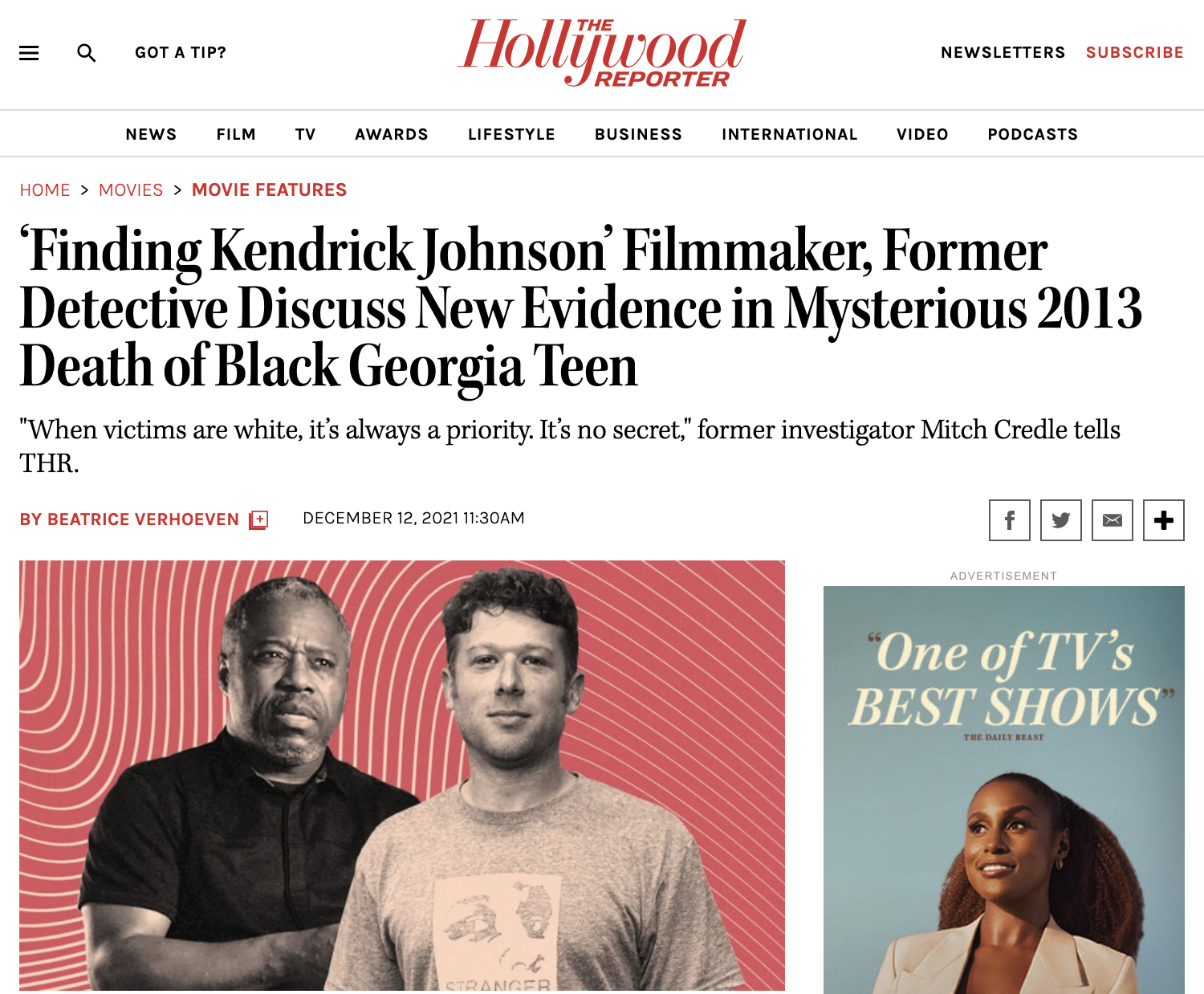Open Beatrice Verhoeven author page

pos(129,519)
